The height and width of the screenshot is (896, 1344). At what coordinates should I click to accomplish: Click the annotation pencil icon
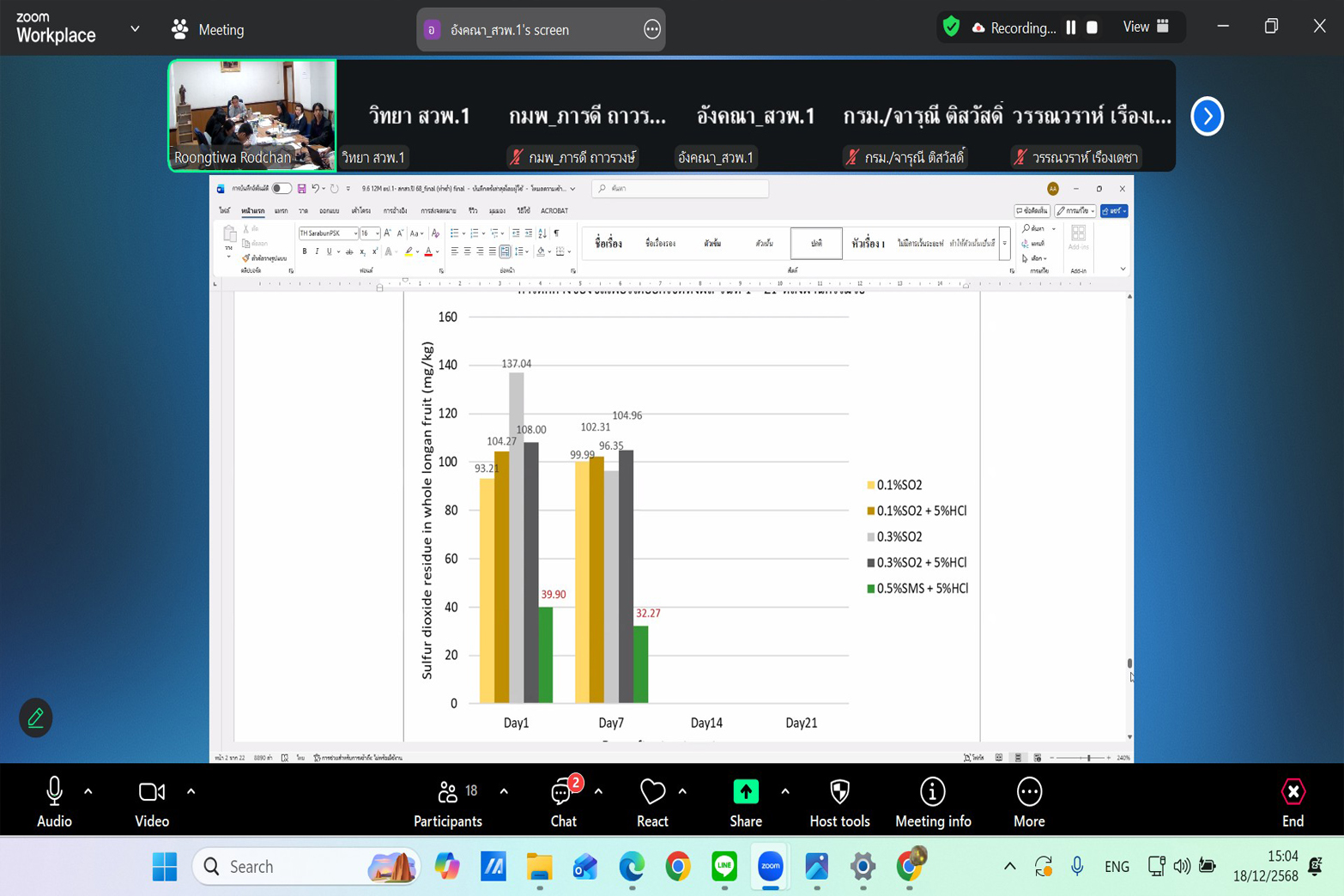(x=36, y=717)
